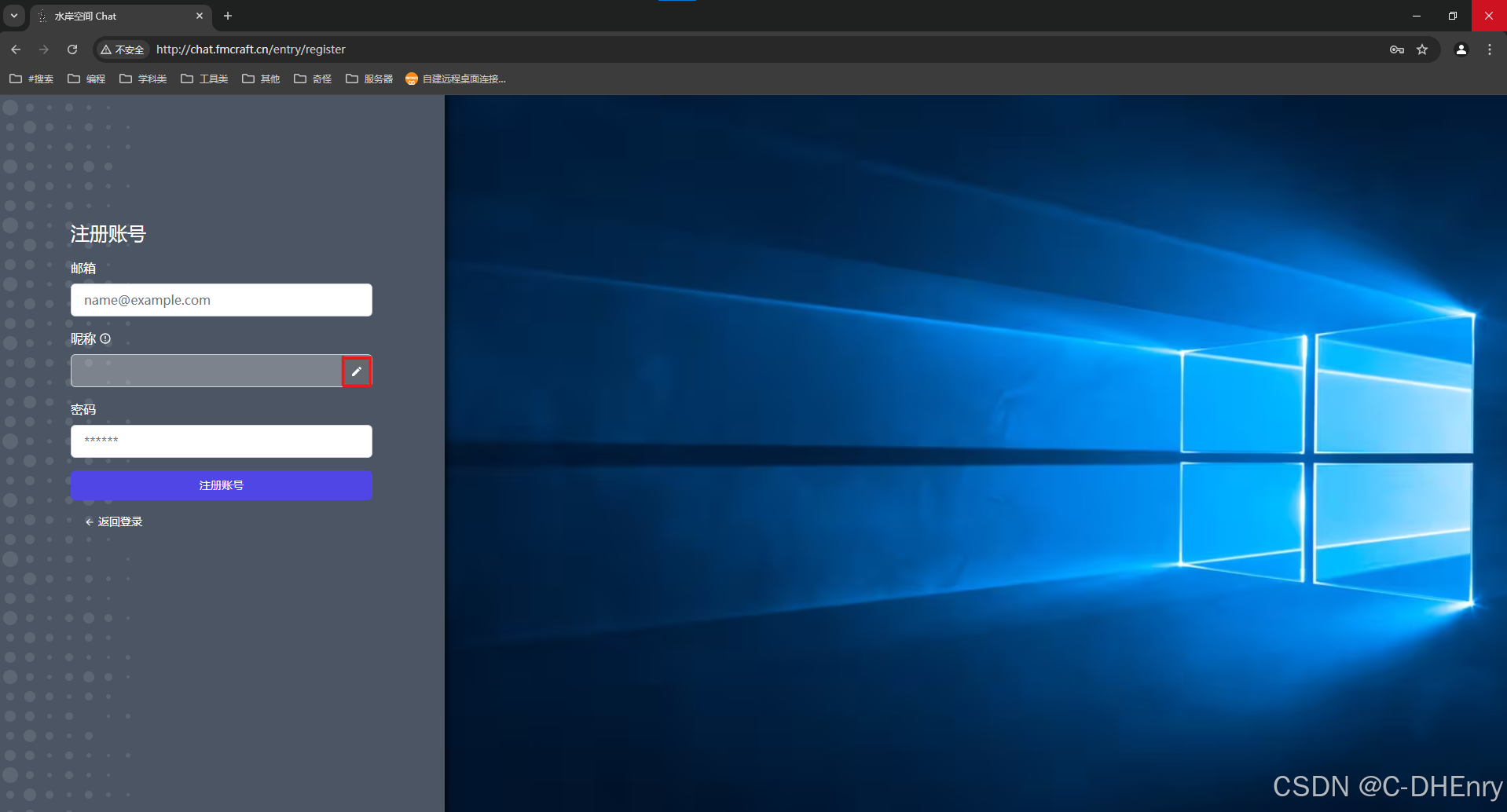Select the 水岸空间 Chat browser tab
Image resolution: width=1507 pixels, height=812 pixels.
(x=121, y=16)
